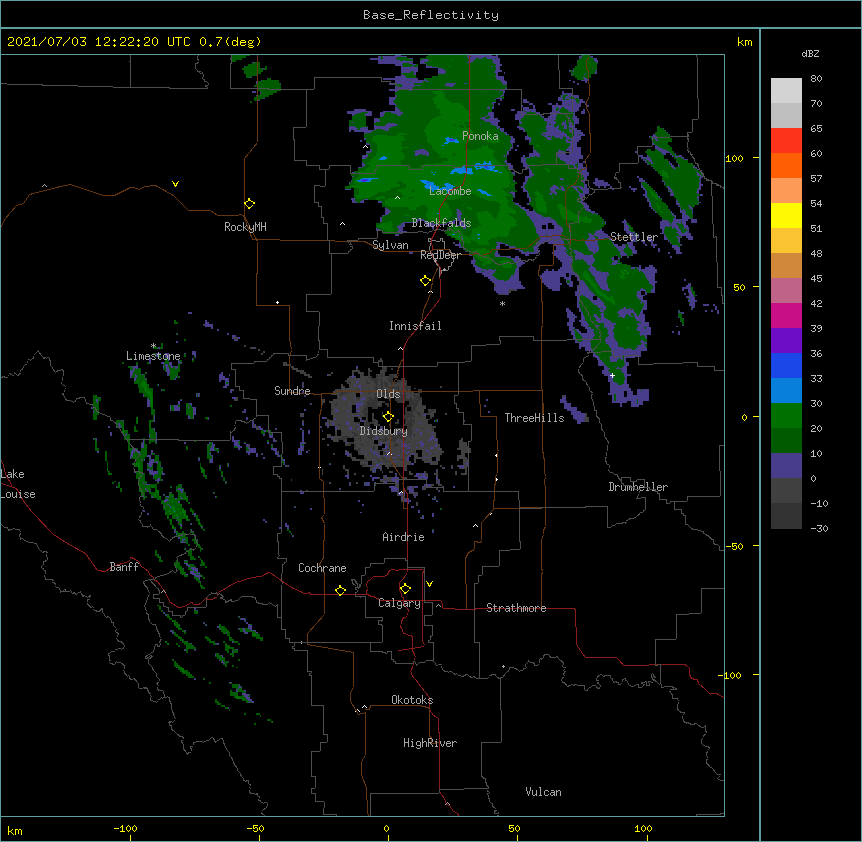The image size is (862, 842).
Task: Click the Ponoka city label
Action: pos(480,136)
